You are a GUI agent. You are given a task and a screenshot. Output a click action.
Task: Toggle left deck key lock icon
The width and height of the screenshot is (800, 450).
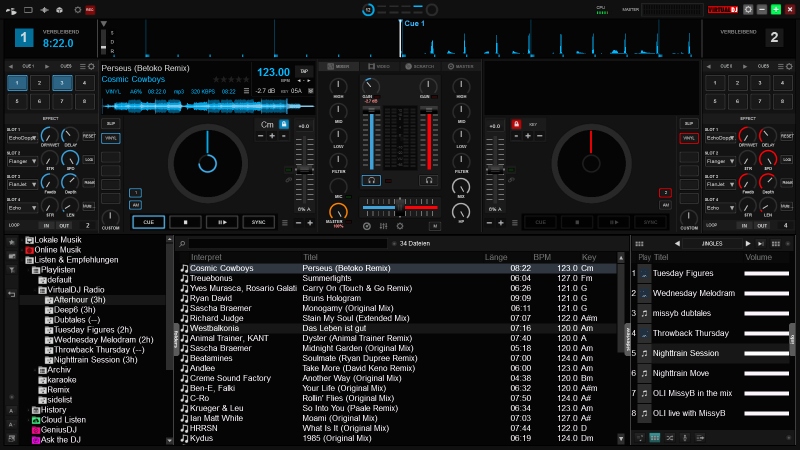[284, 124]
